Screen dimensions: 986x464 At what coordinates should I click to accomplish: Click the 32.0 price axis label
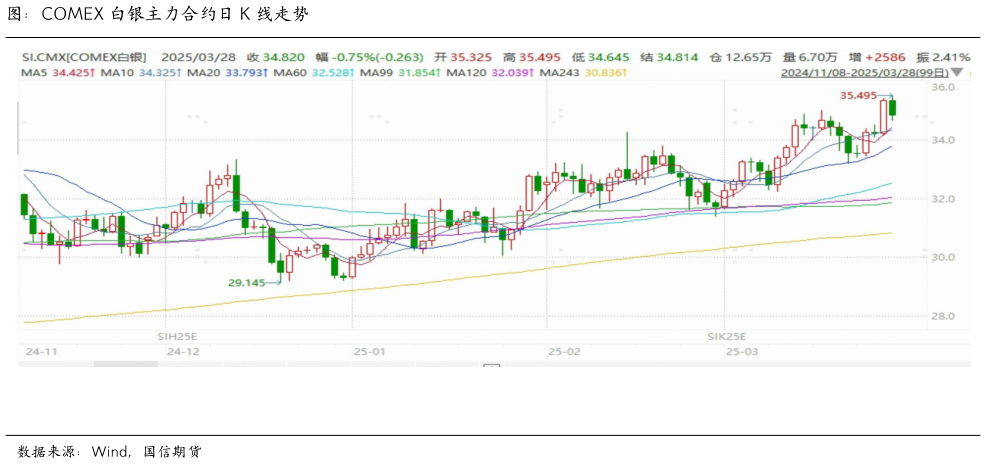coord(944,199)
